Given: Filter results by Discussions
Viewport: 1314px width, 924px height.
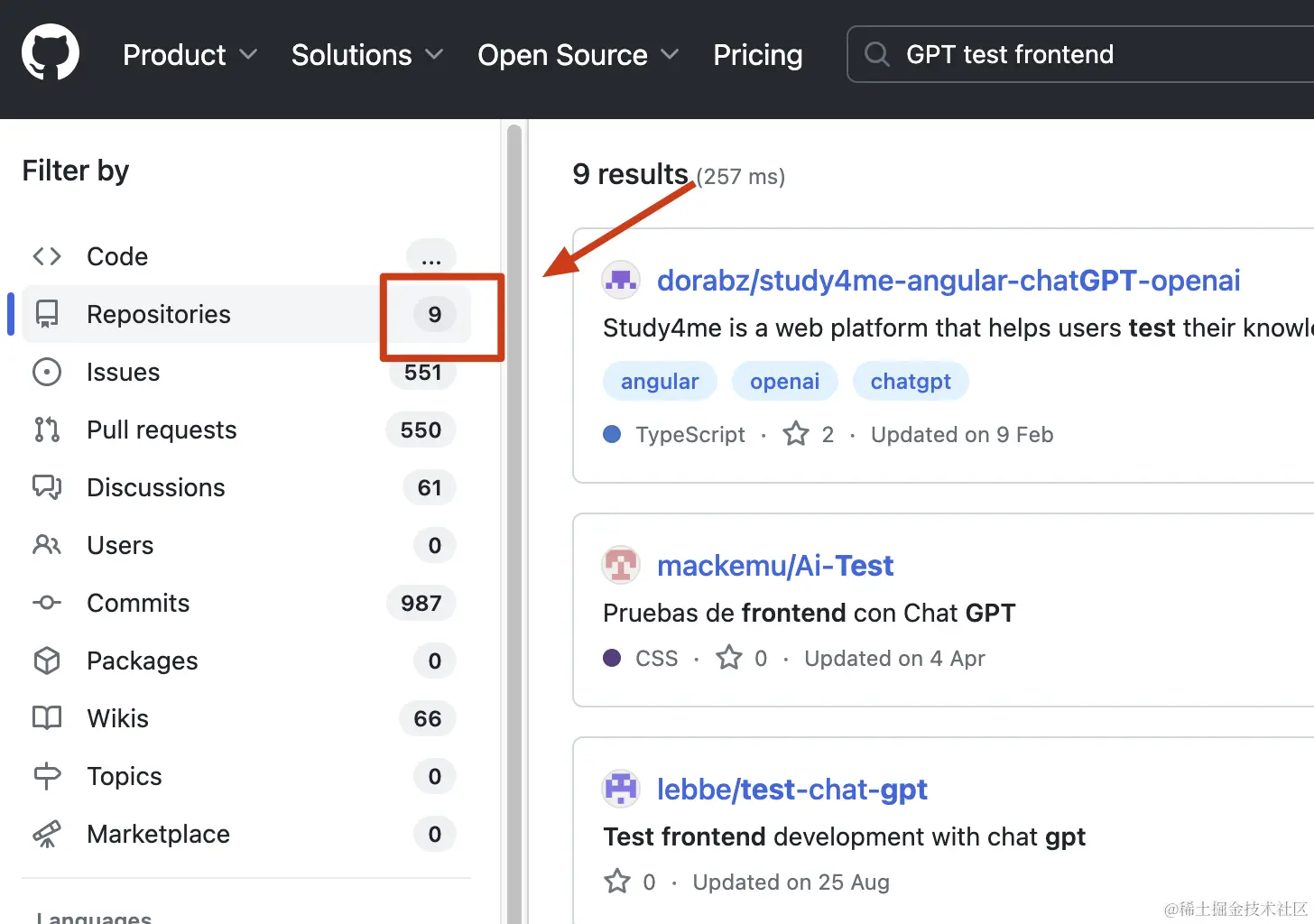Looking at the screenshot, I should point(246,487).
